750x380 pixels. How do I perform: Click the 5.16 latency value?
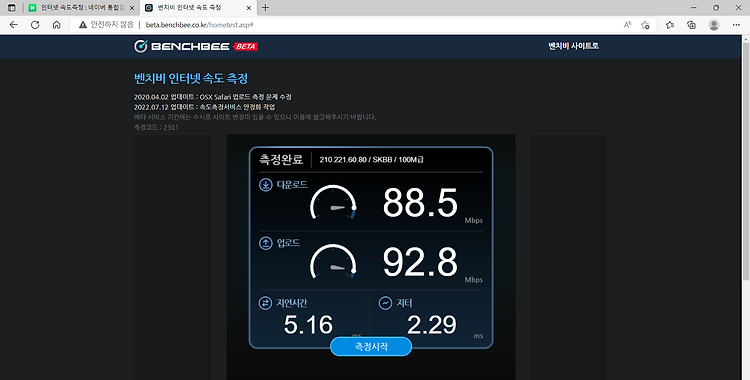pos(308,325)
